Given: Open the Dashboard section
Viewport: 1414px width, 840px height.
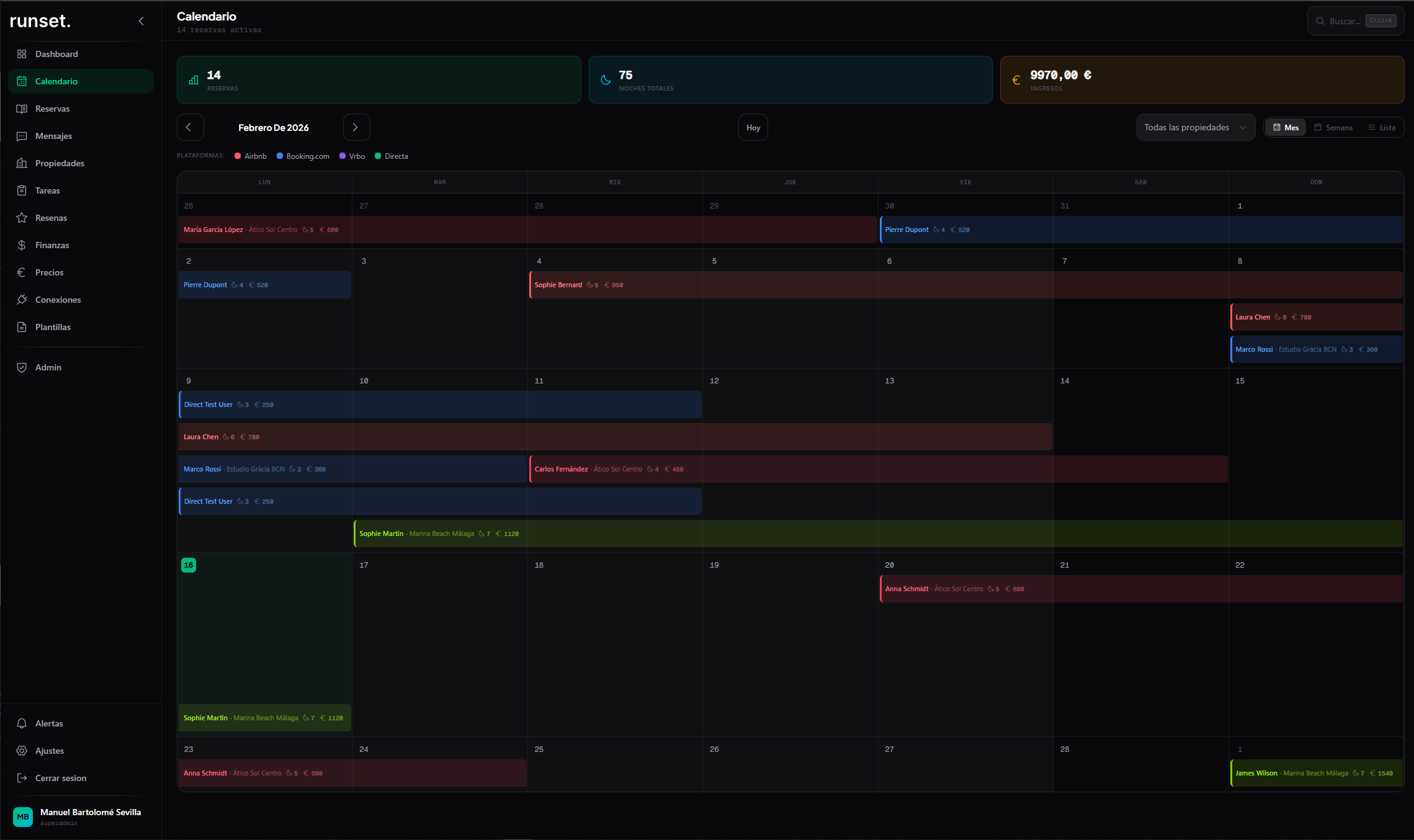Looking at the screenshot, I should click(x=56, y=54).
